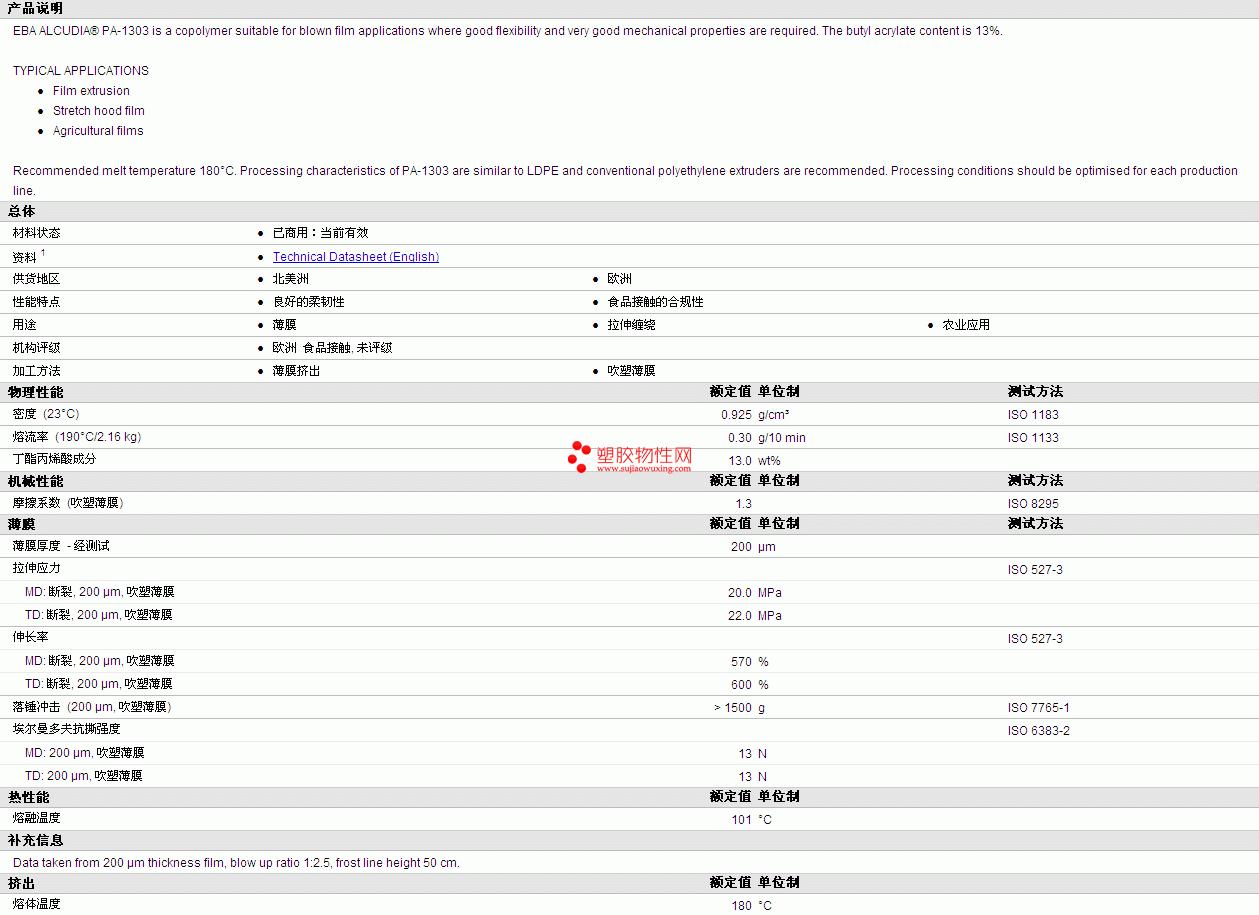
Task: Click the '> 1500' dart impact value
Action: pyautogui.click(x=733, y=708)
